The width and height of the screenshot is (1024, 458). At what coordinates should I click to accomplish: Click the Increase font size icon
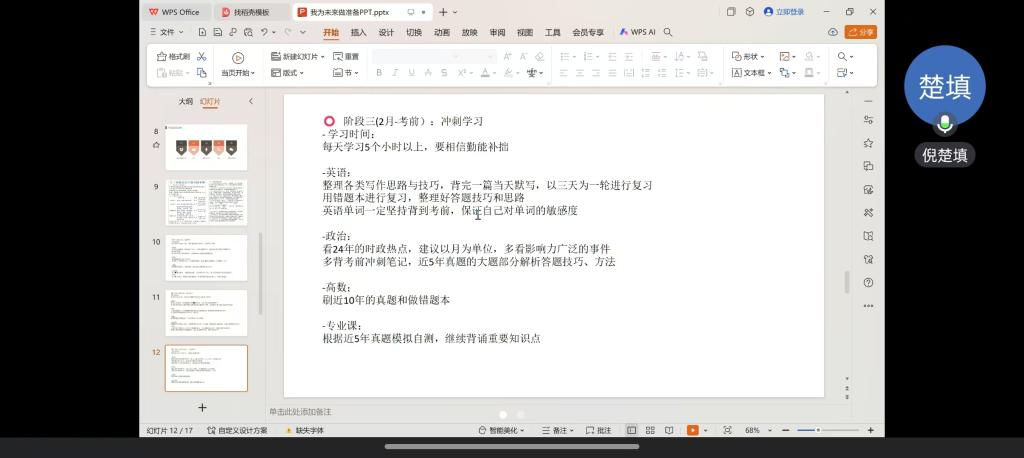tap(507, 57)
